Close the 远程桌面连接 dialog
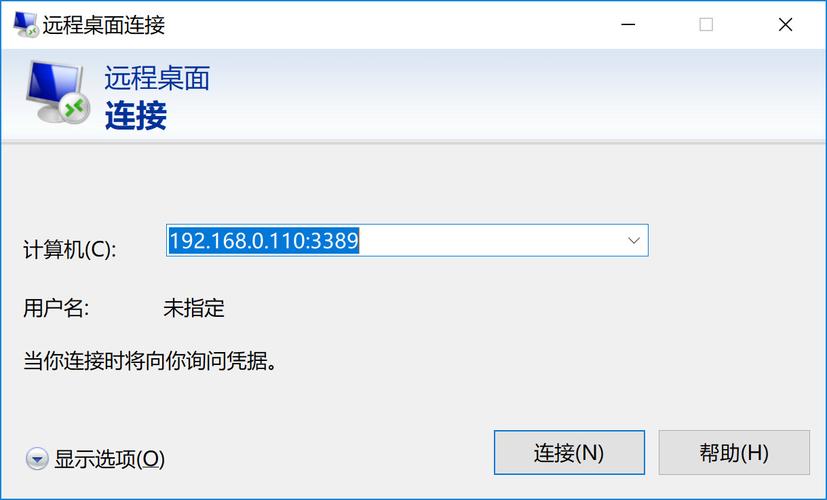The width and height of the screenshot is (827, 500). click(x=785, y=24)
